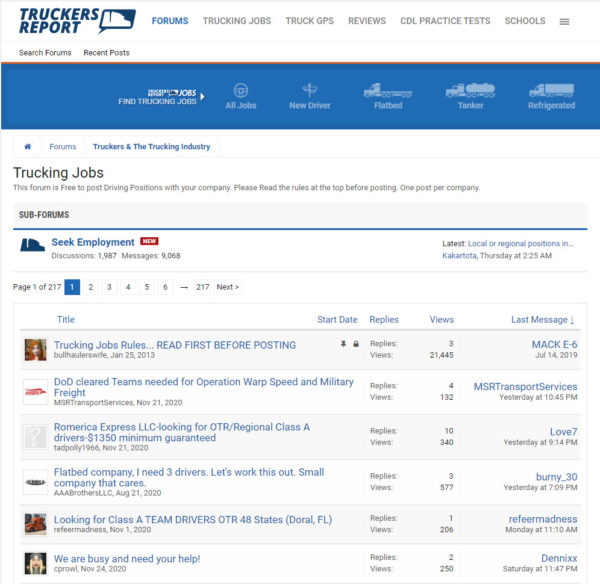Toggle Last Message sort direction
This screenshot has width=600, height=584.
pyautogui.click(x=542, y=320)
